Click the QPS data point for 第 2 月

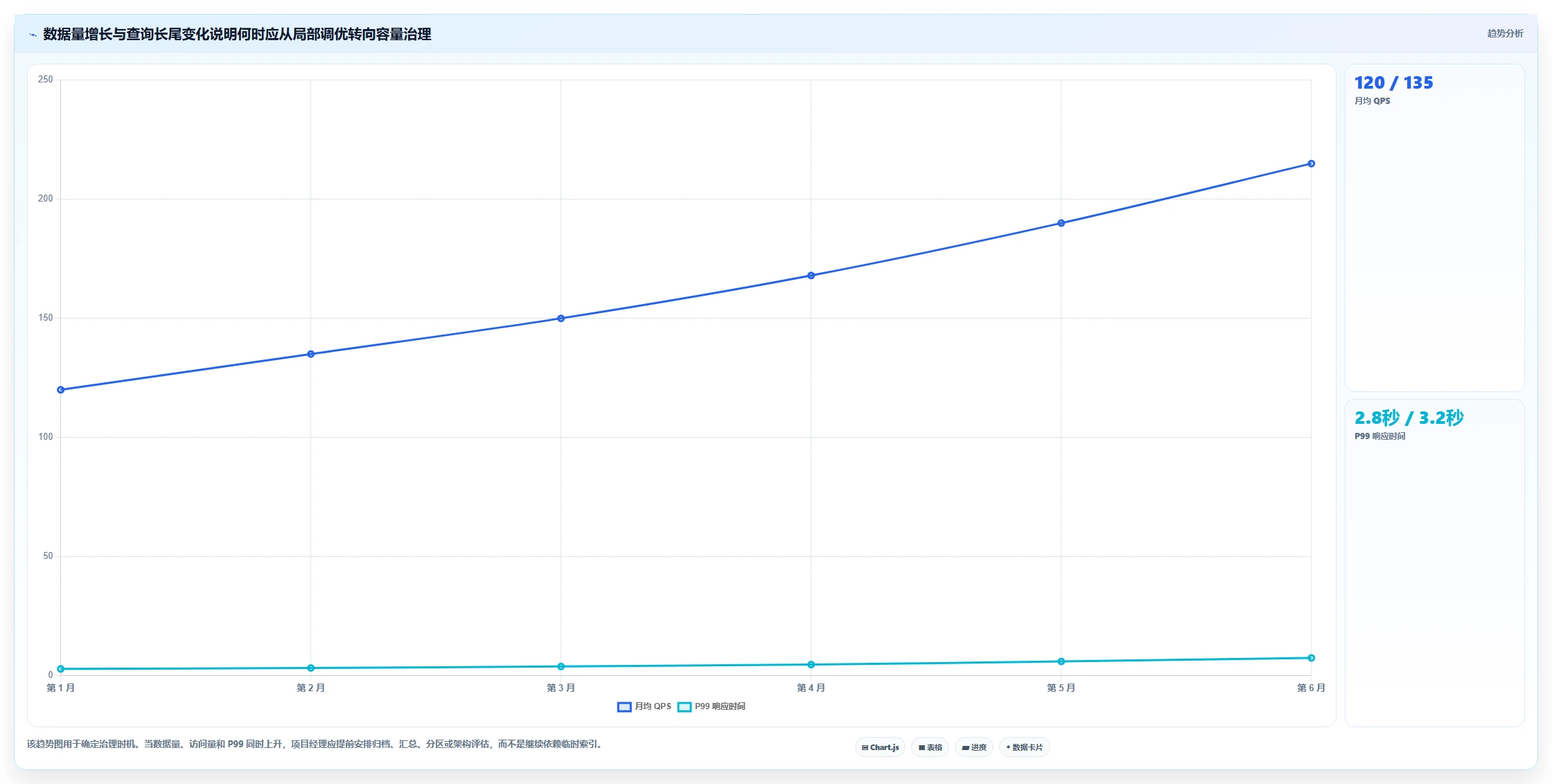pos(311,354)
